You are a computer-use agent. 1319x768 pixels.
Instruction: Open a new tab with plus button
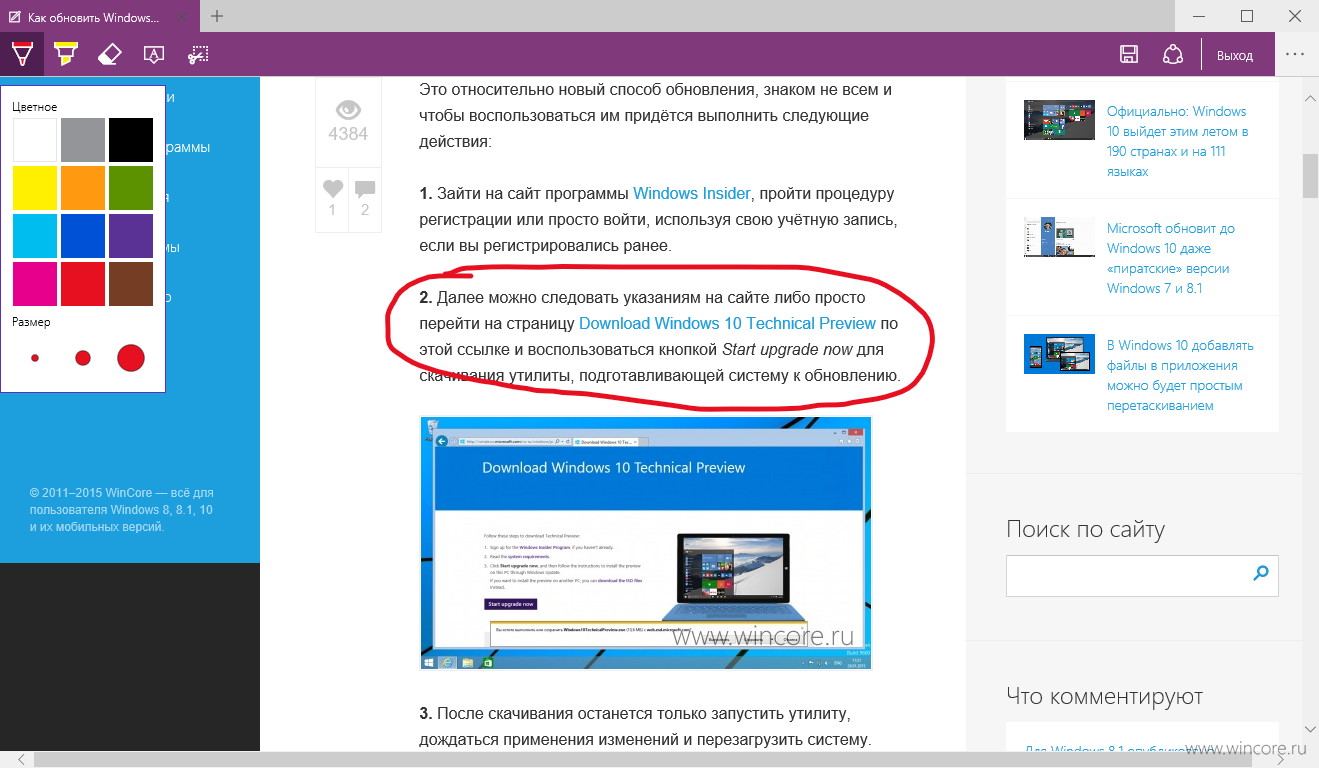pos(217,16)
